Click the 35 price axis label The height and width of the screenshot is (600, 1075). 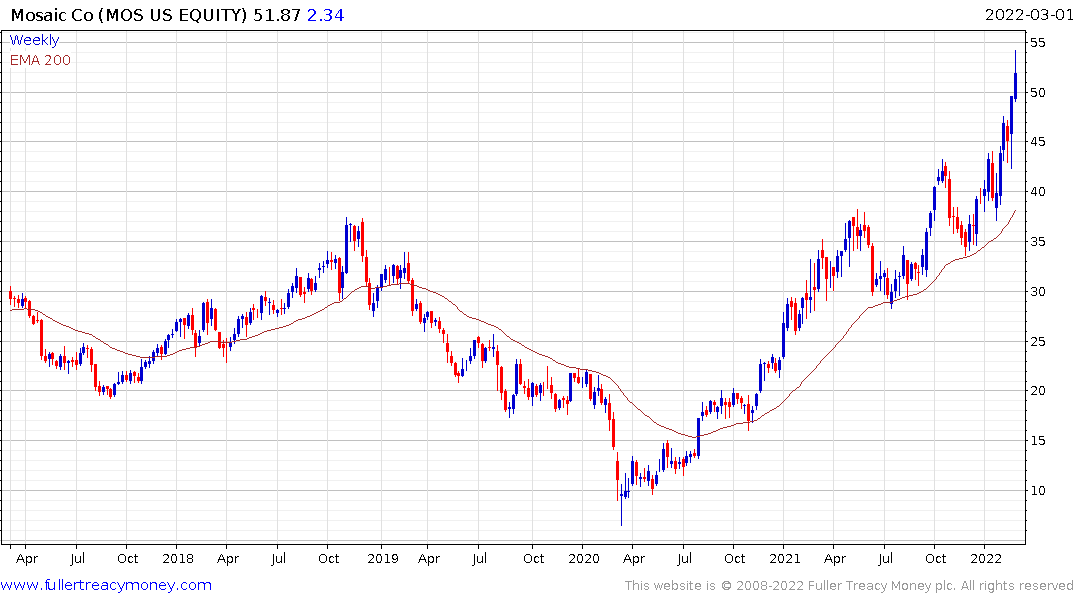pyautogui.click(x=1037, y=241)
